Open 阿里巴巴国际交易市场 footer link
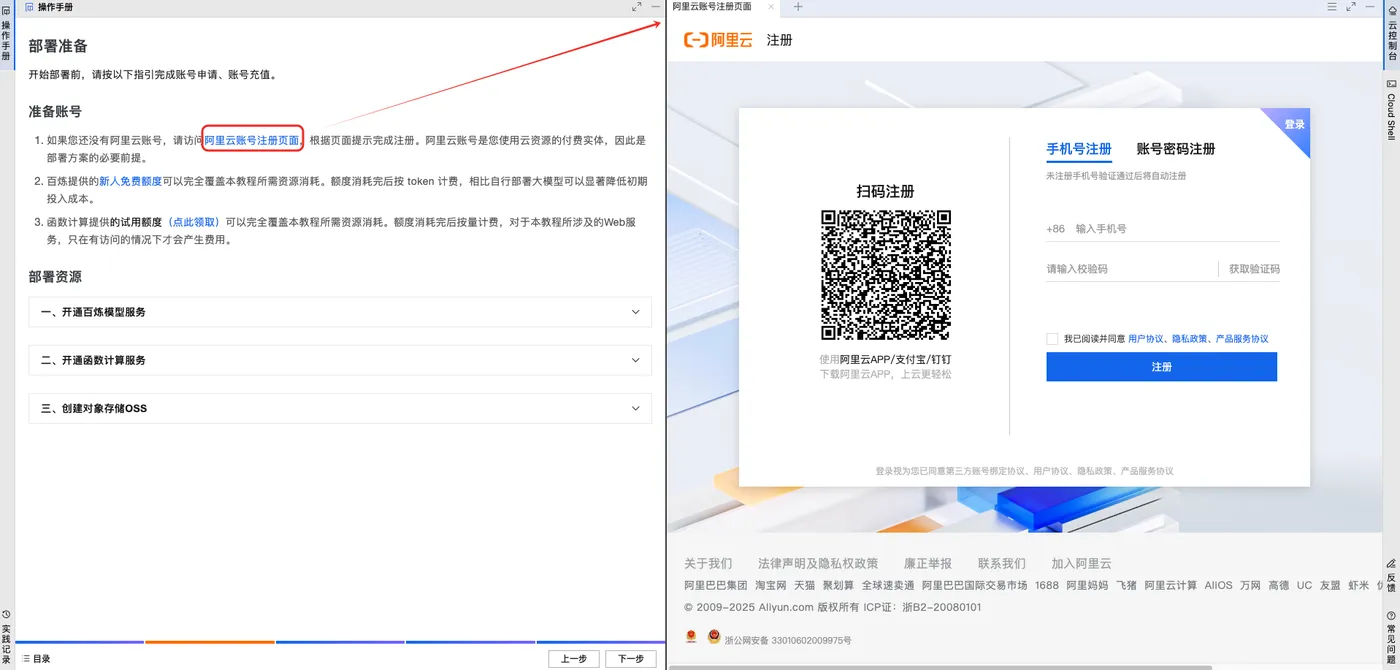 point(975,586)
